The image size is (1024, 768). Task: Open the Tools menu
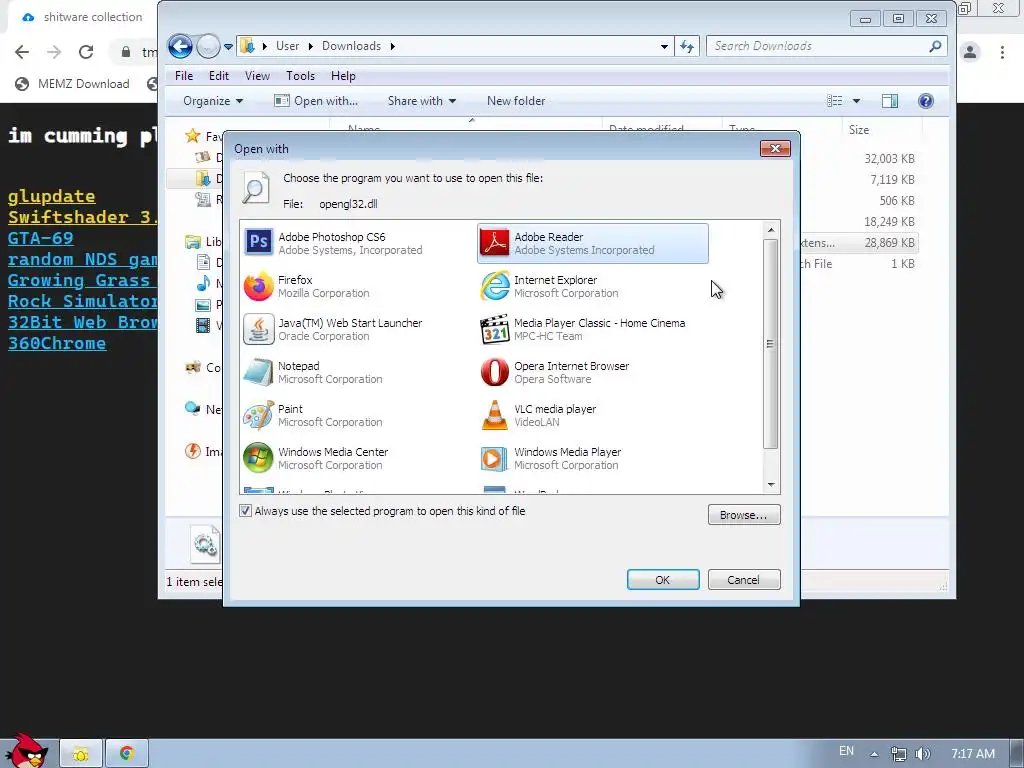point(300,76)
